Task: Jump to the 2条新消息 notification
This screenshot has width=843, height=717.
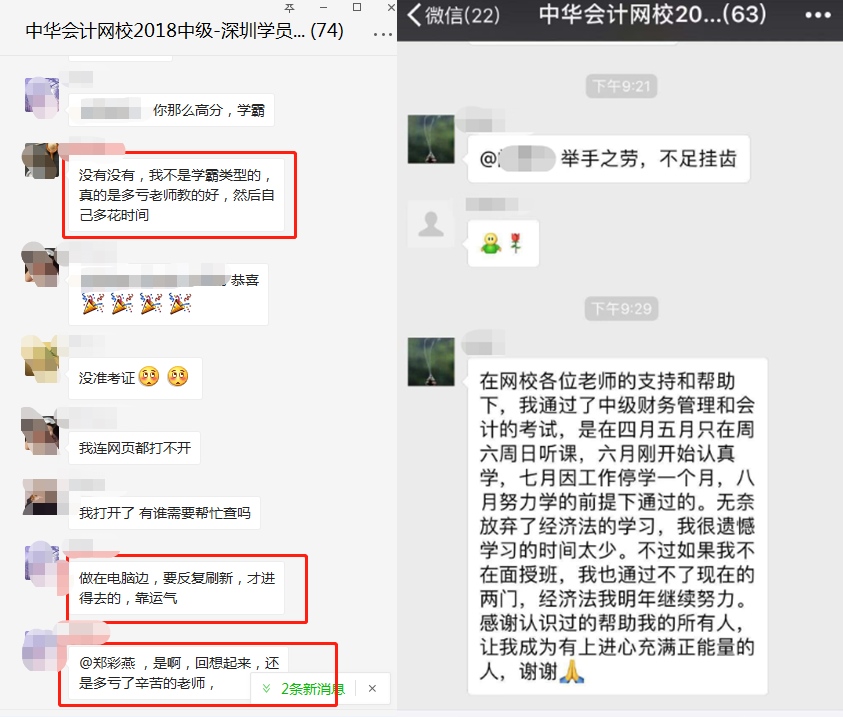Action: tap(312, 689)
